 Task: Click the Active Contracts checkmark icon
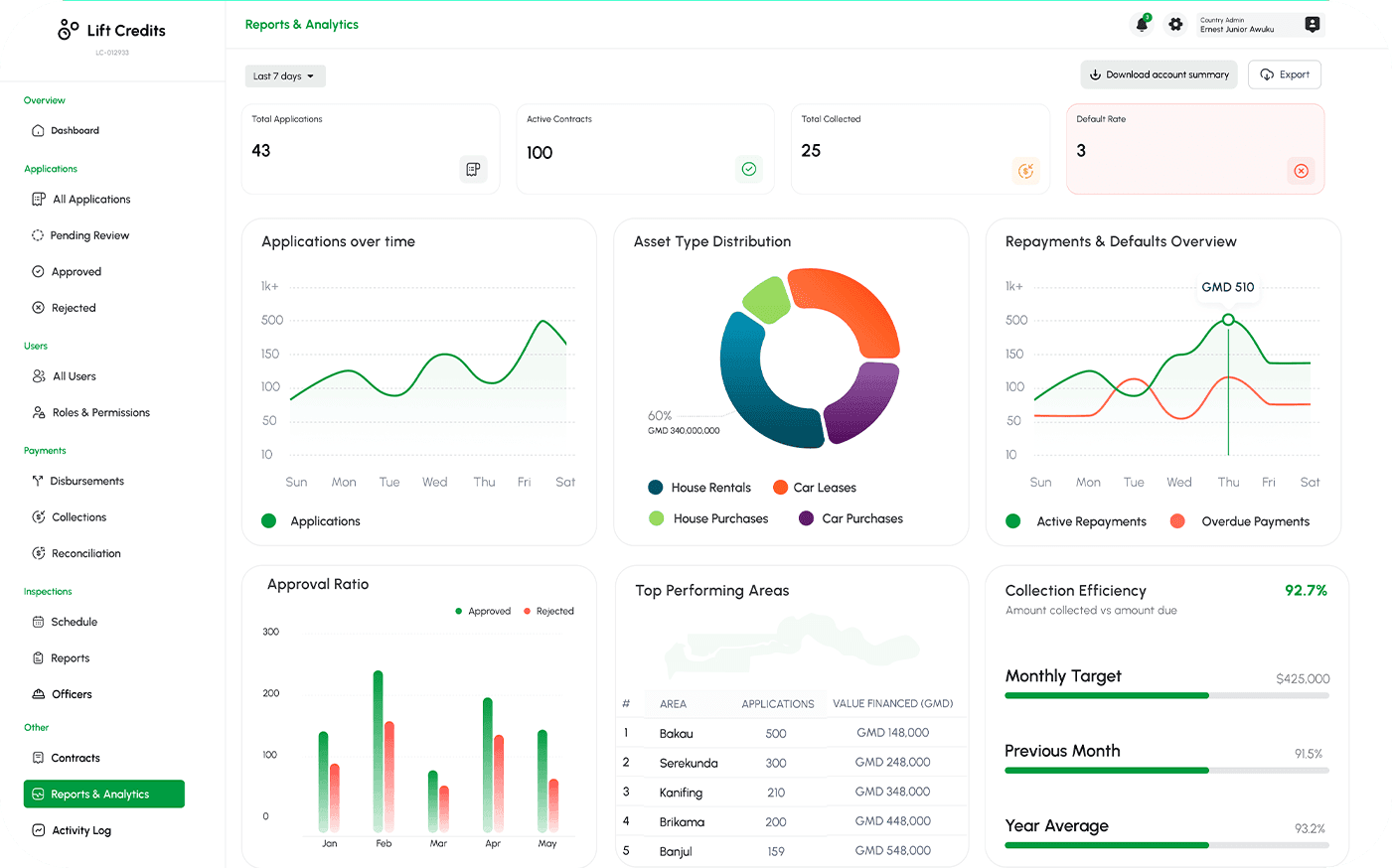pos(749,169)
